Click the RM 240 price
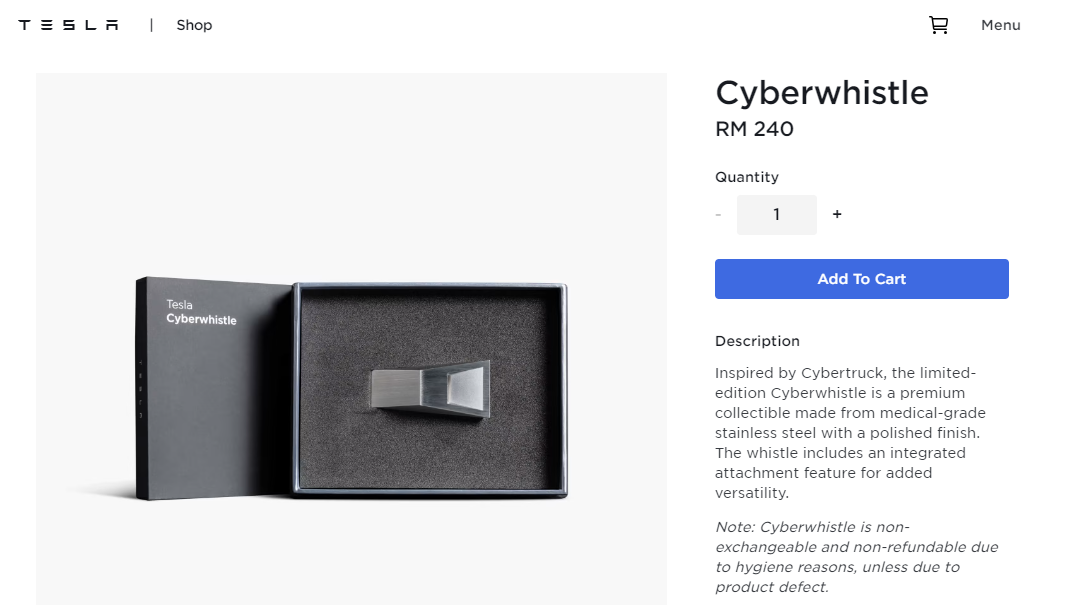 tap(754, 129)
